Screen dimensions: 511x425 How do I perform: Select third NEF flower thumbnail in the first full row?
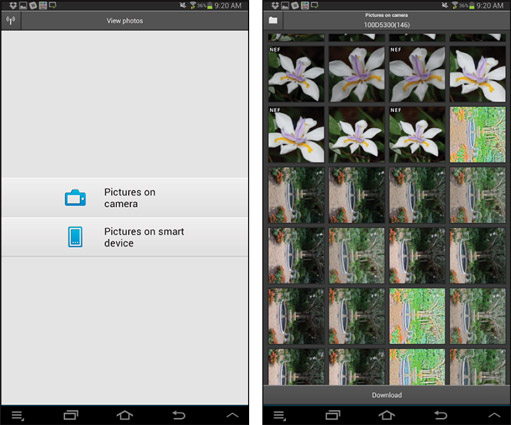pos(417,74)
